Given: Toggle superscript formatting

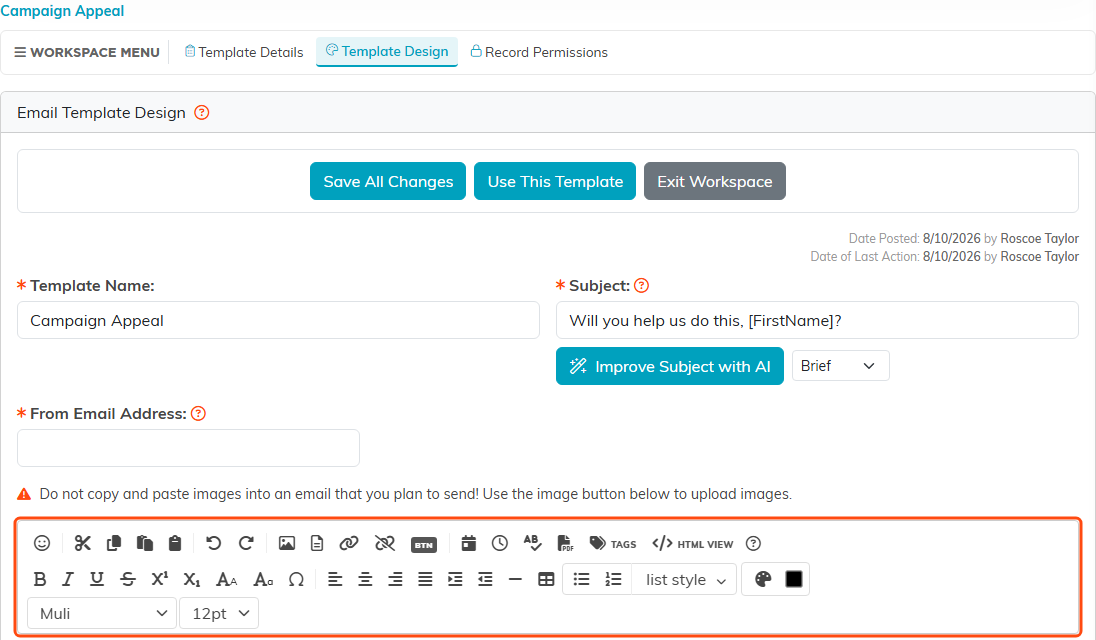Looking at the screenshot, I should point(159,579).
